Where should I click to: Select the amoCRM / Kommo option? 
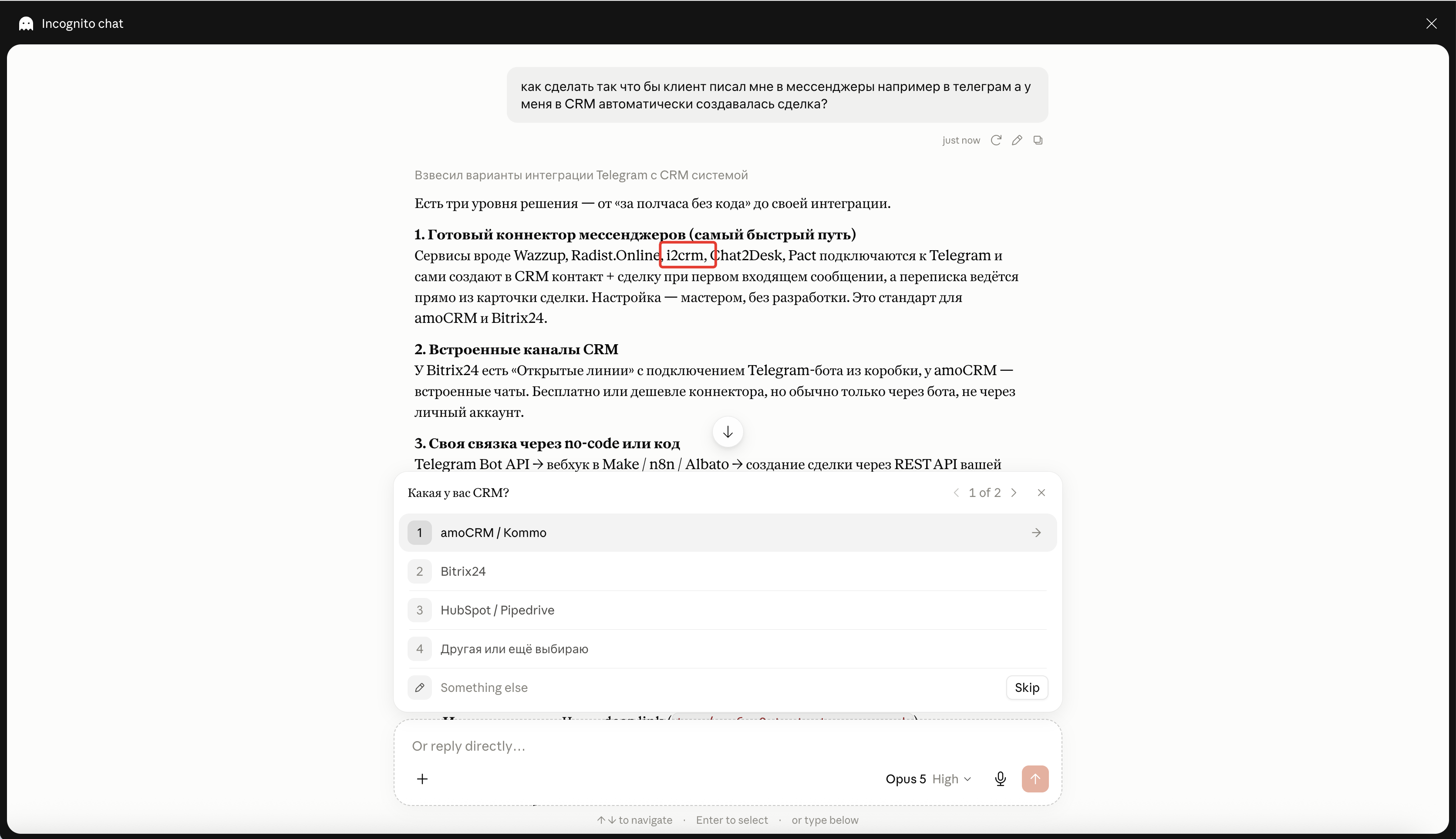pyautogui.click(x=728, y=533)
